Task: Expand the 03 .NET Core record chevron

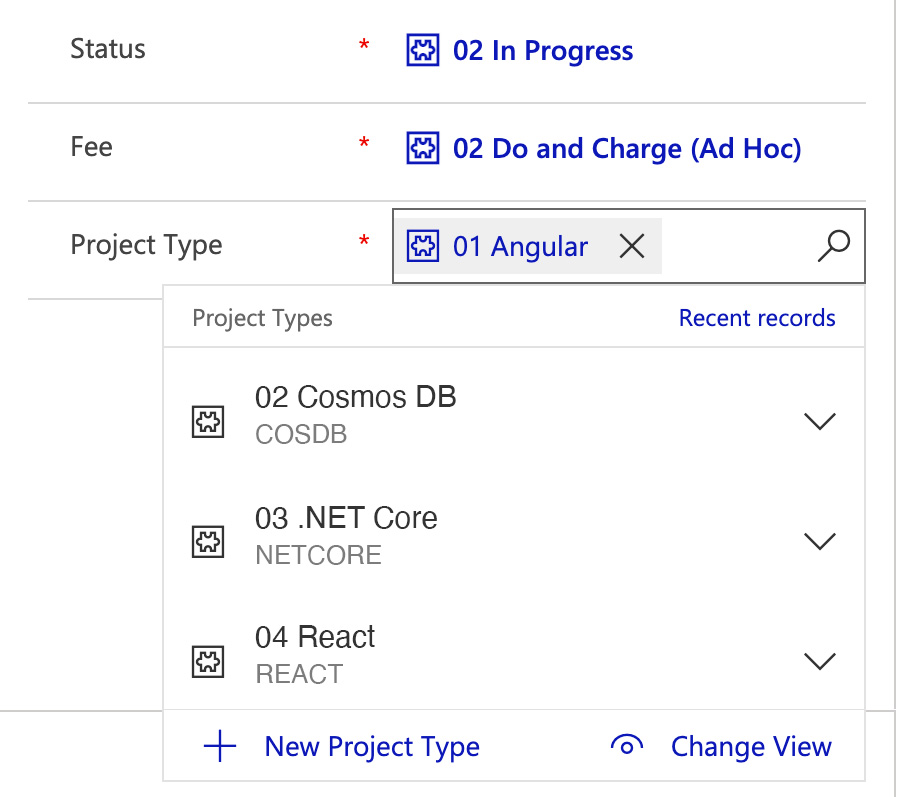Action: pos(819,541)
